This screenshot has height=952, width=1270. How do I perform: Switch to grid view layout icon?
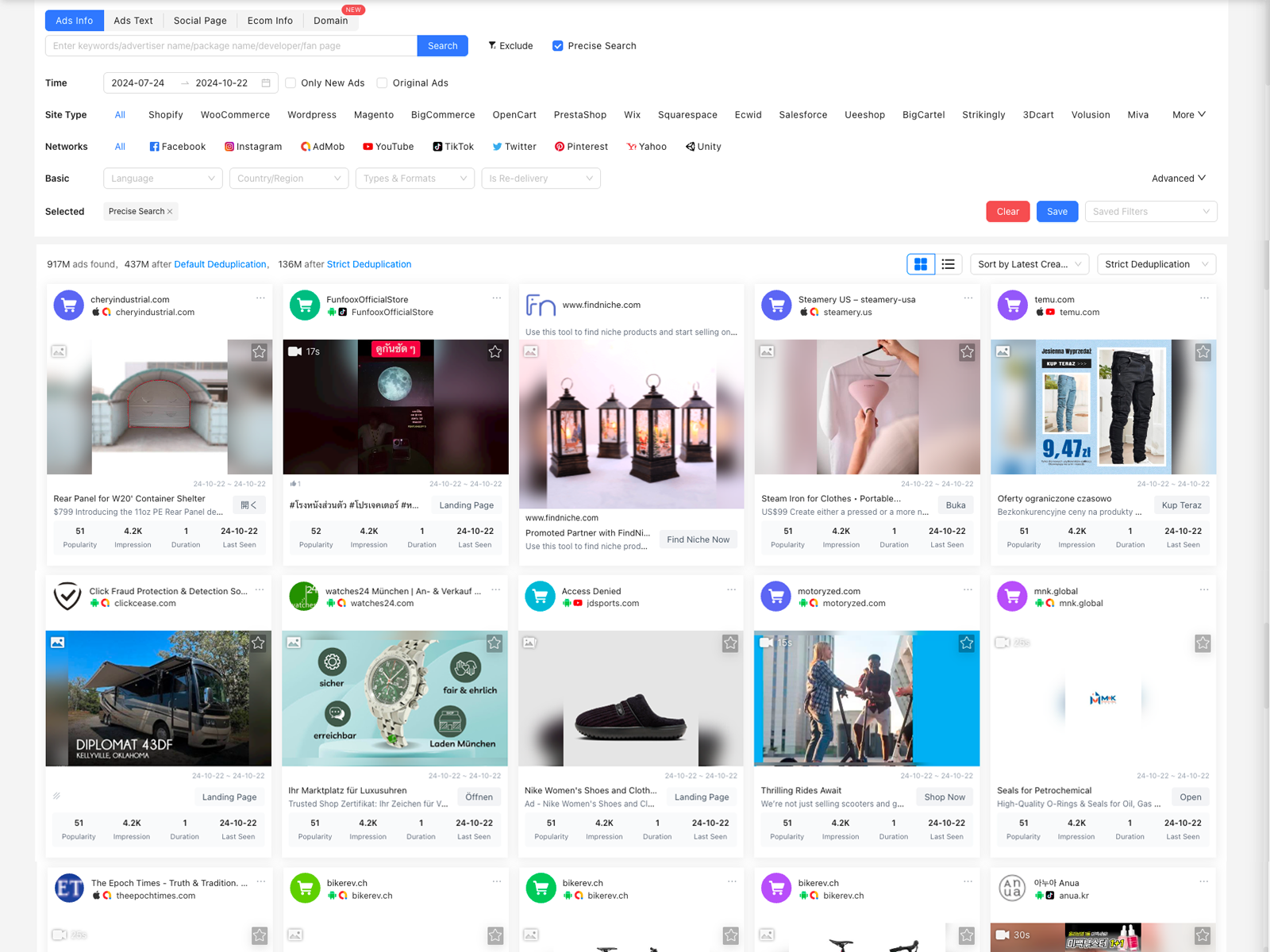click(921, 264)
